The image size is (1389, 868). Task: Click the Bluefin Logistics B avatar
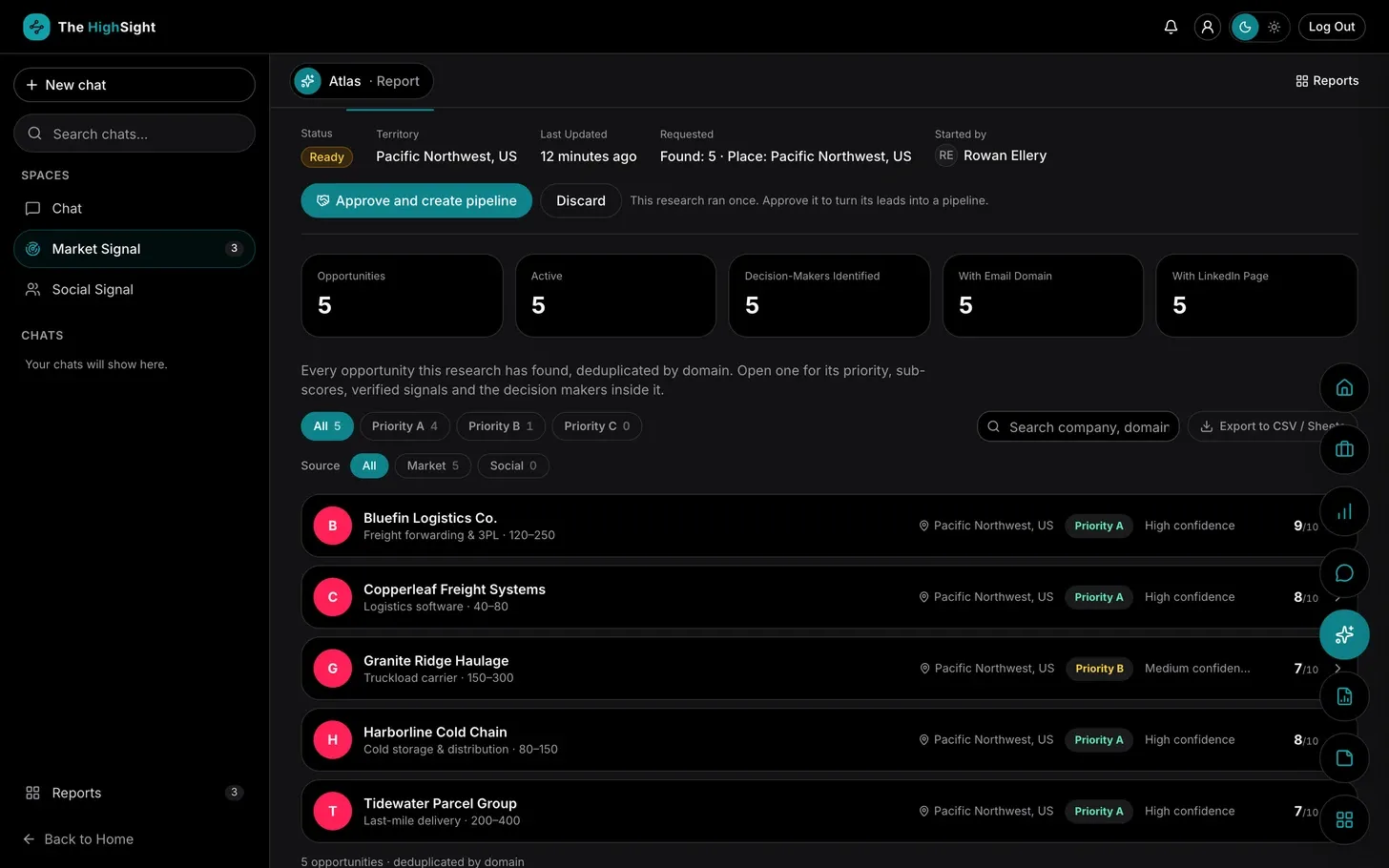pos(333,526)
